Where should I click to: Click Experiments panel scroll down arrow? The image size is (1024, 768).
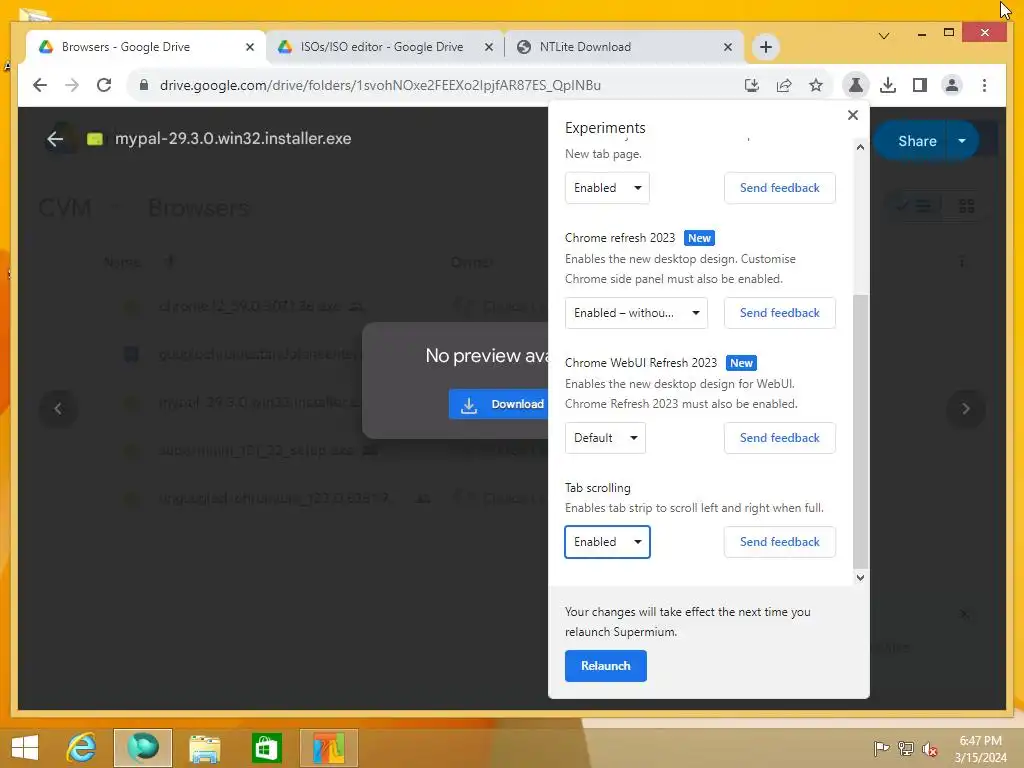tap(860, 577)
